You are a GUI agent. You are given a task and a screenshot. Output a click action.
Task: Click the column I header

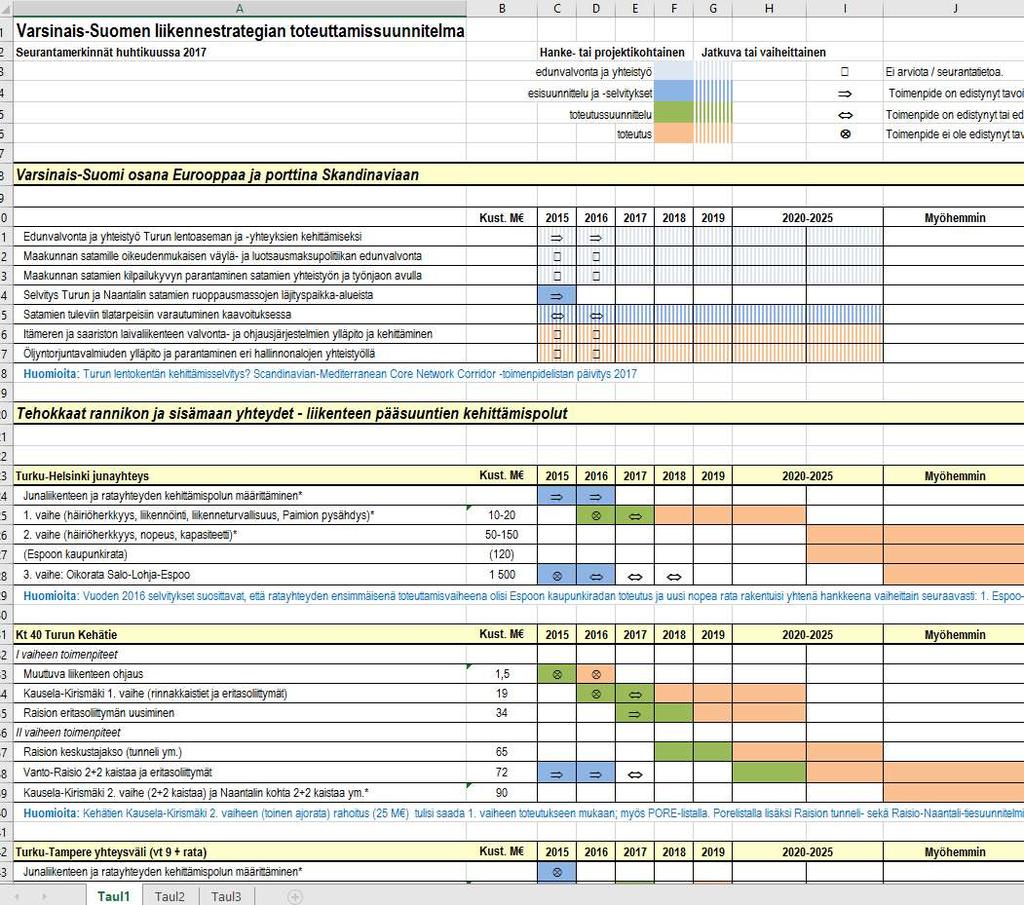845,8
